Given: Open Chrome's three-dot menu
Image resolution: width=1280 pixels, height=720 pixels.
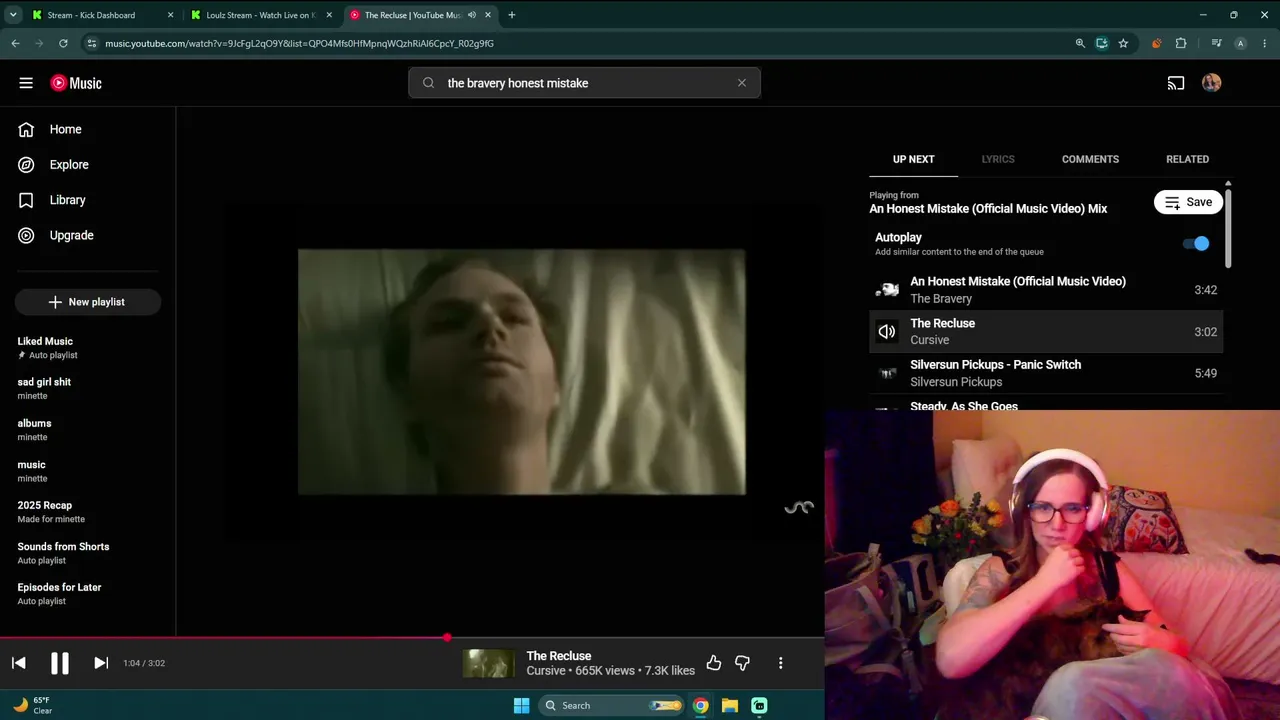Looking at the screenshot, I should point(1265,43).
